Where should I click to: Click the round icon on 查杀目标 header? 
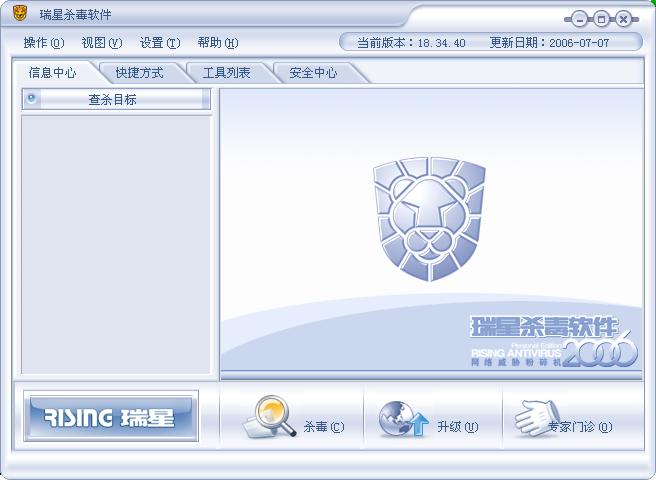coord(31,98)
